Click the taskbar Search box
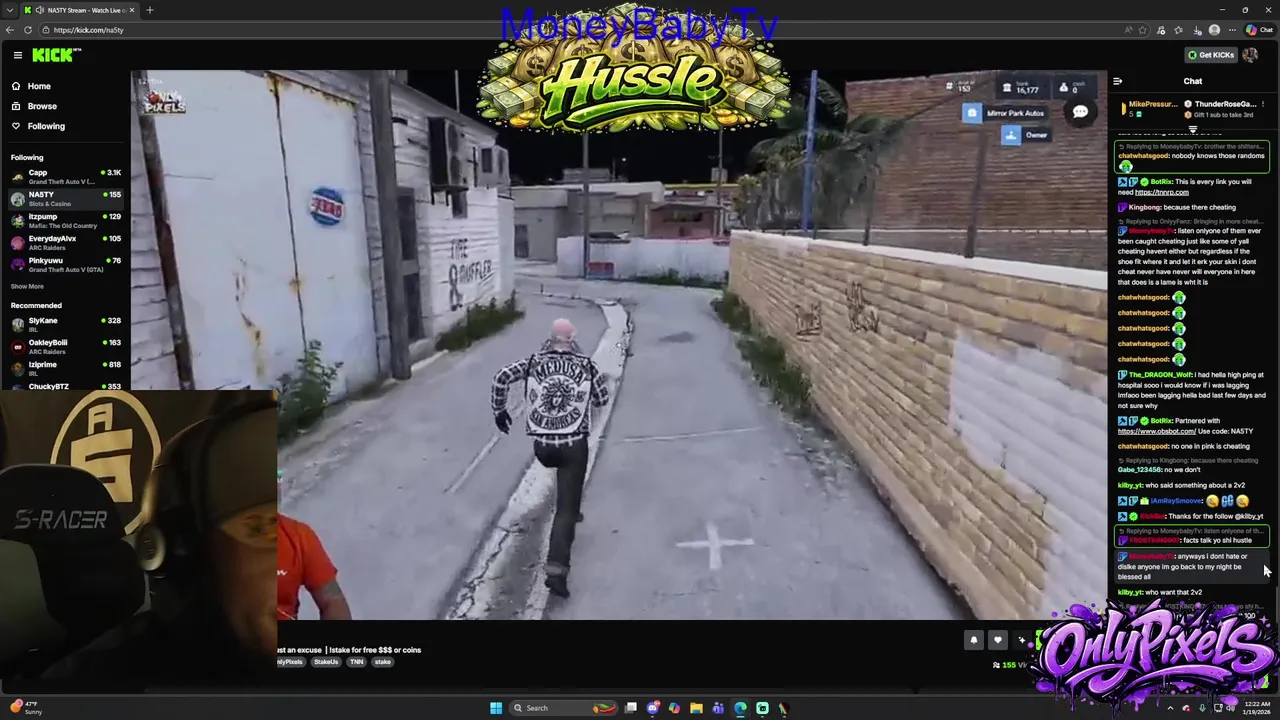The height and width of the screenshot is (720, 1280). [x=565, y=708]
